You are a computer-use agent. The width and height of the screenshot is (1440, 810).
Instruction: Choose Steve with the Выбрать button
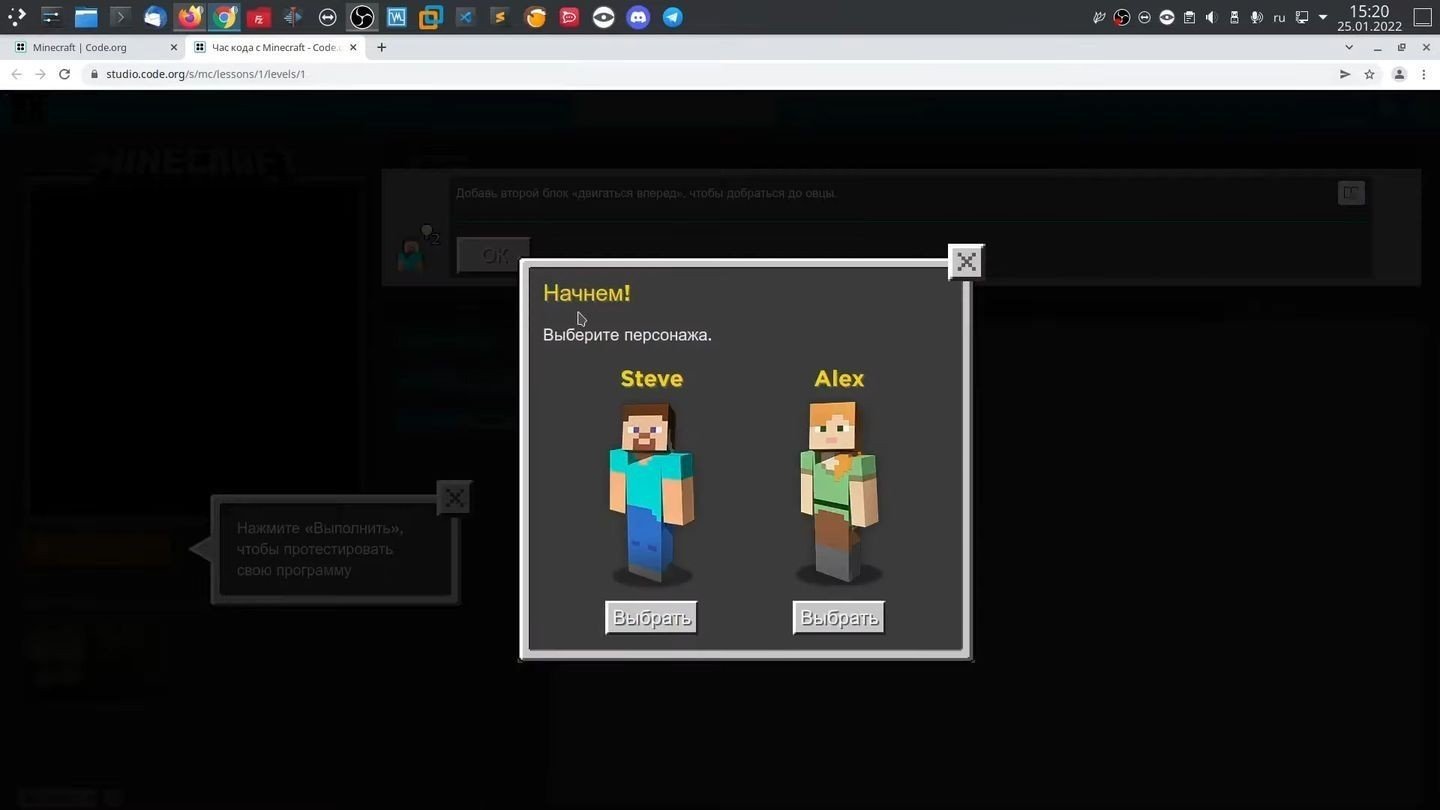[651, 617]
